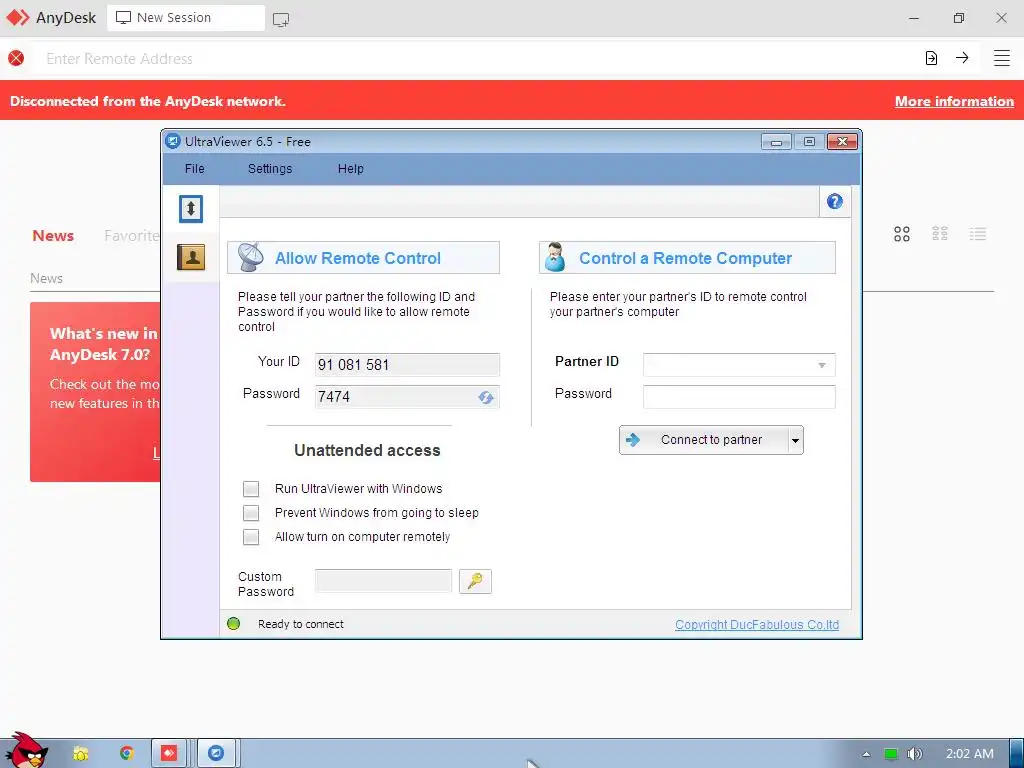This screenshot has height=768, width=1024.
Task: Switch AnyDesk to small tile view
Action: coord(940,234)
